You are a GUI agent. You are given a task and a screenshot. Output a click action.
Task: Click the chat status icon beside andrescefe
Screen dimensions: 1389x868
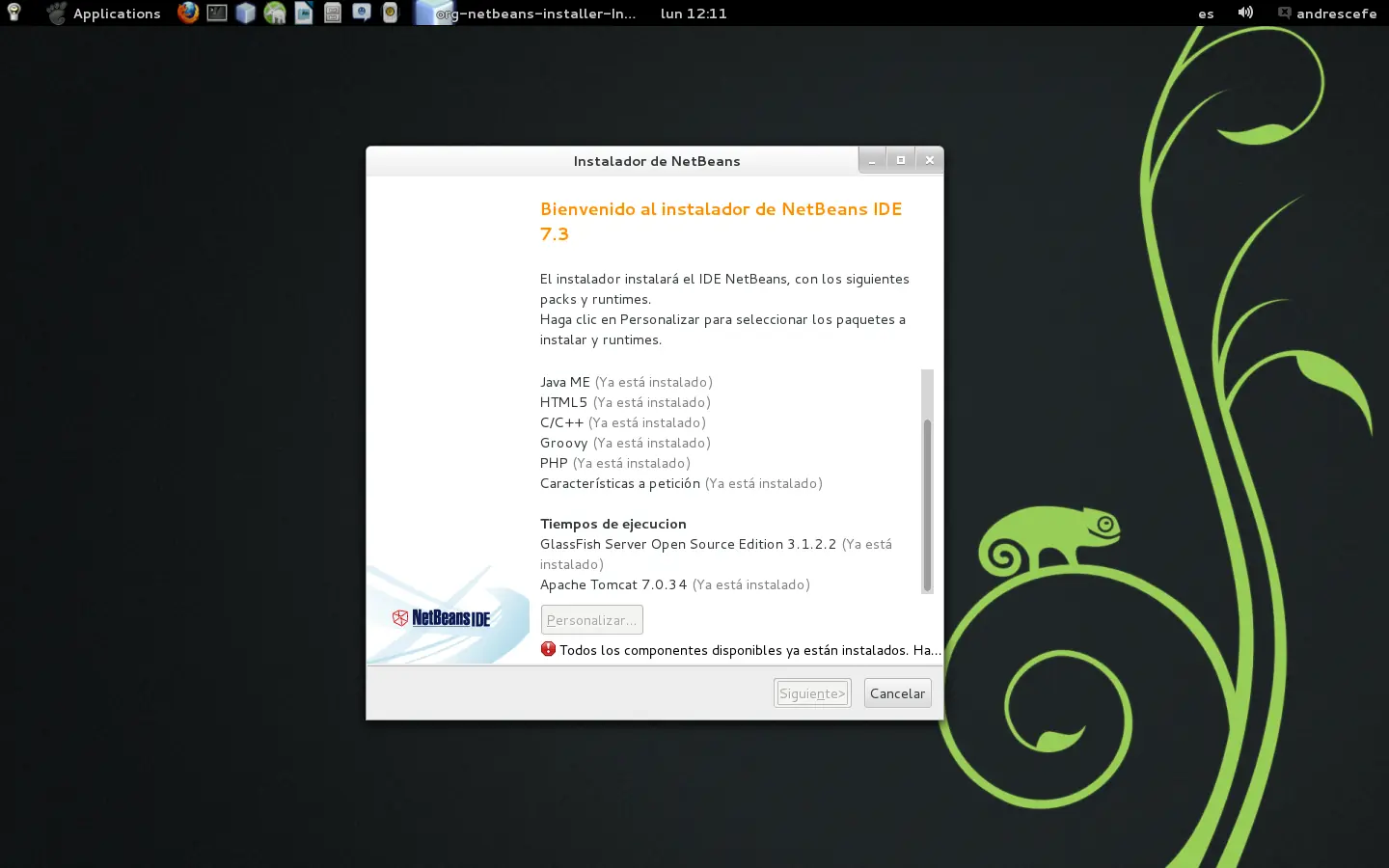pos(1284,13)
